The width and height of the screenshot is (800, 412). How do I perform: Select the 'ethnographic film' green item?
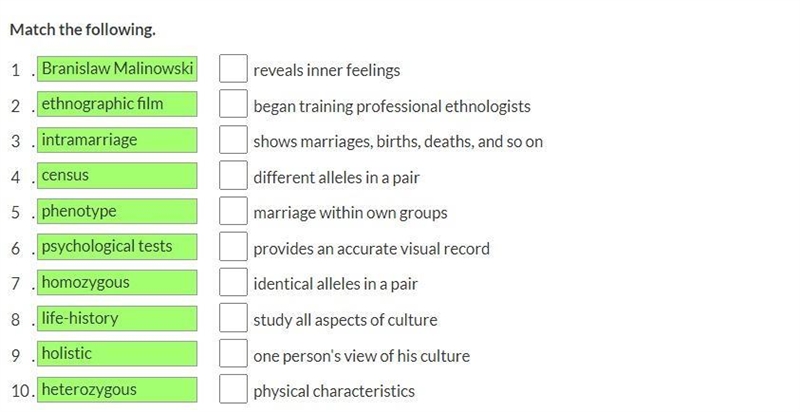point(117,104)
